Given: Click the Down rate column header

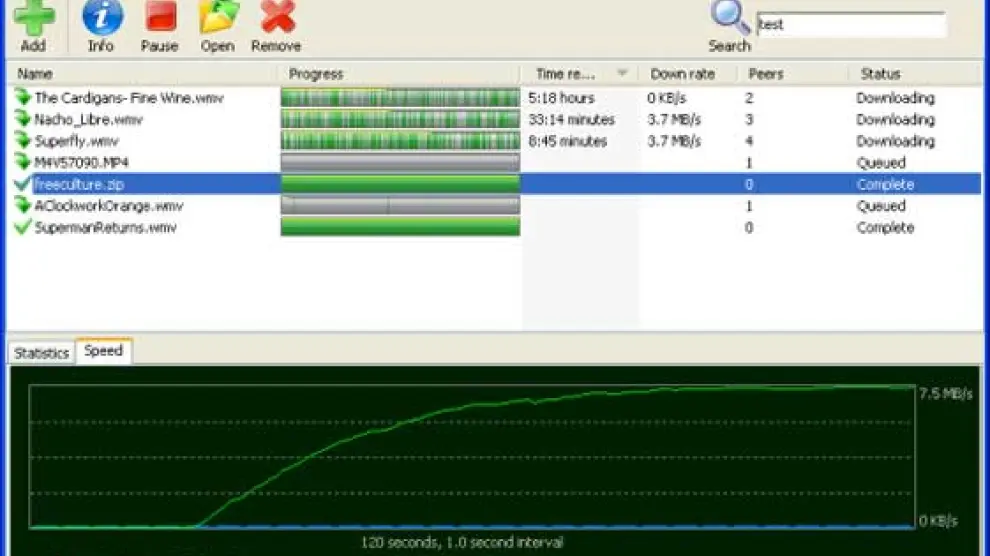Looking at the screenshot, I should (x=682, y=74).
